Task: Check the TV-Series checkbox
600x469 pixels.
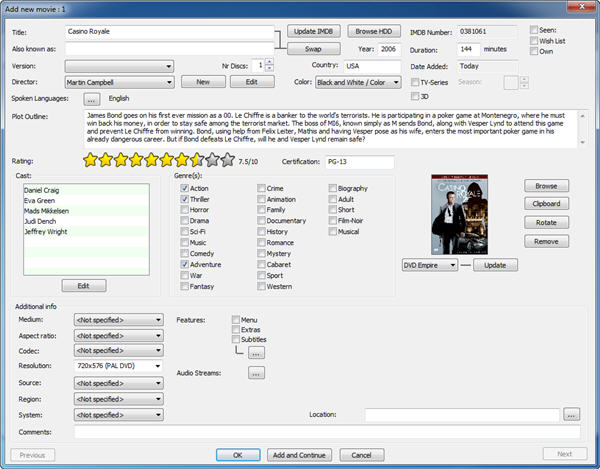Action: (415, 81)
